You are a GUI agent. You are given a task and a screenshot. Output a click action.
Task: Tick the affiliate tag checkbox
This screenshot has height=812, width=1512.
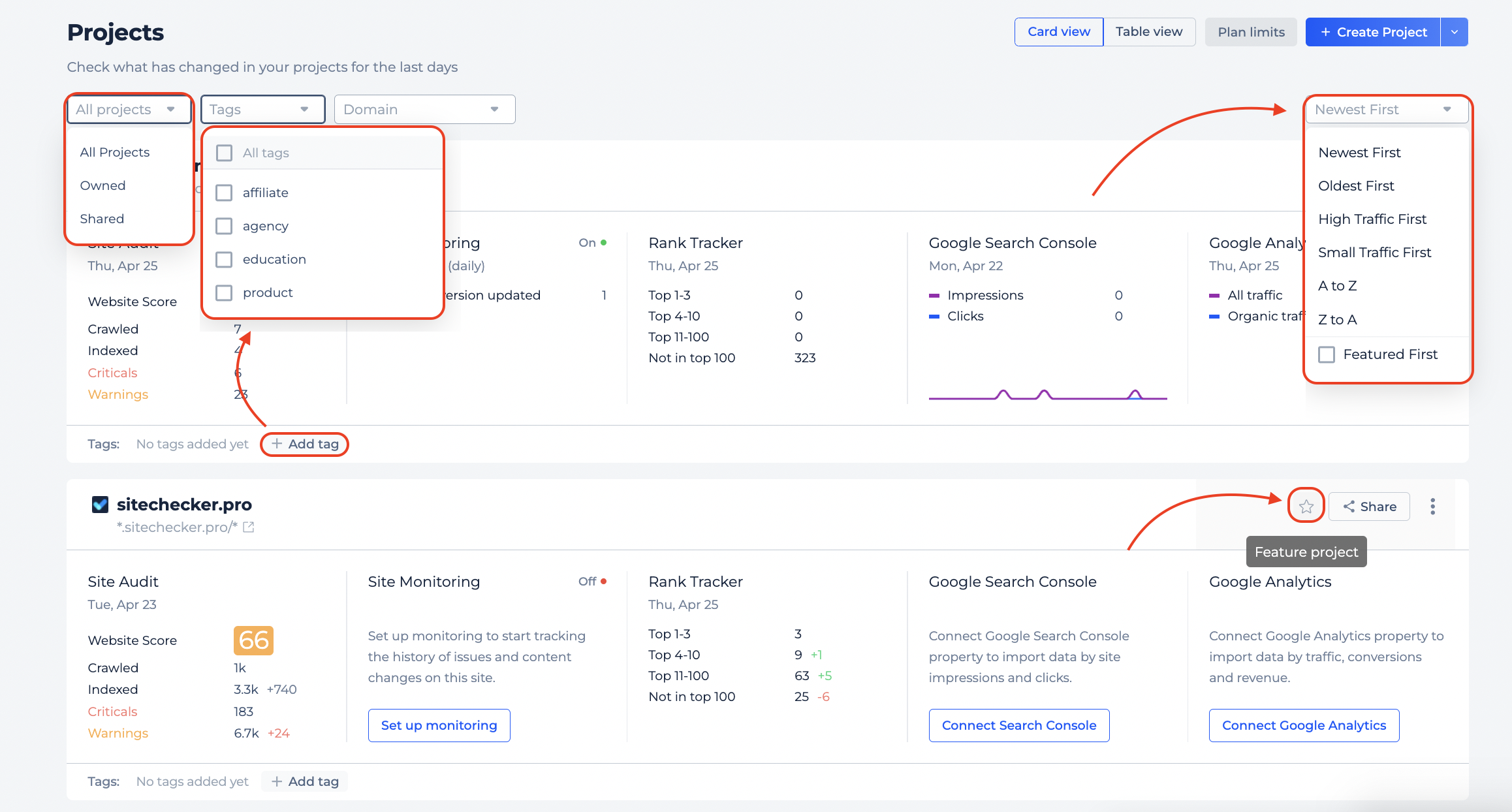[224, 193]
